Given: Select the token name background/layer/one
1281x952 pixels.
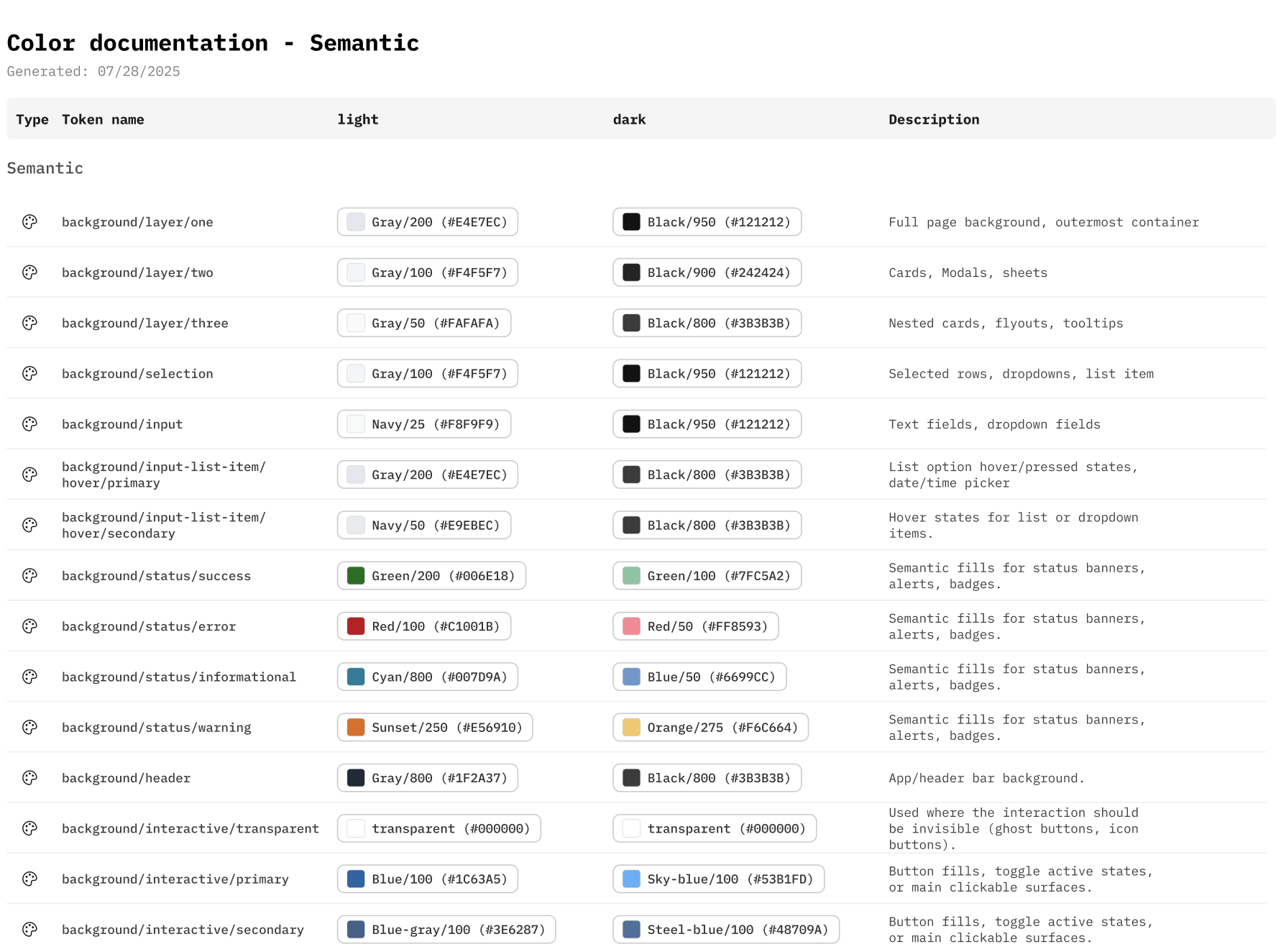Looking at the screenshot, I should tap(137, 222).
